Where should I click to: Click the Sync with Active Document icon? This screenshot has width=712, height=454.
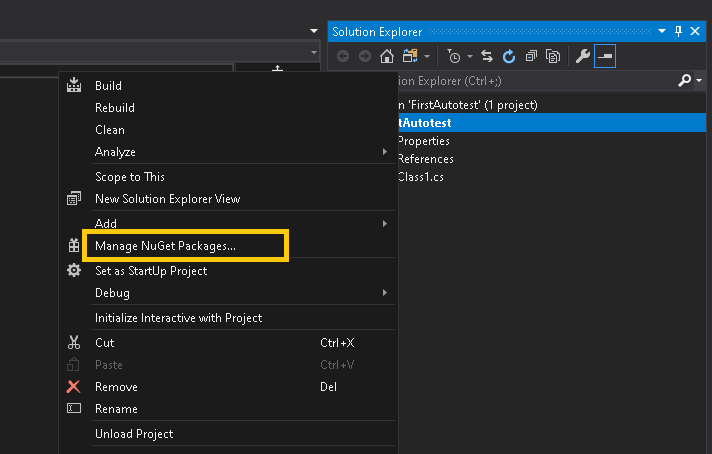click(x=487, y=56)
